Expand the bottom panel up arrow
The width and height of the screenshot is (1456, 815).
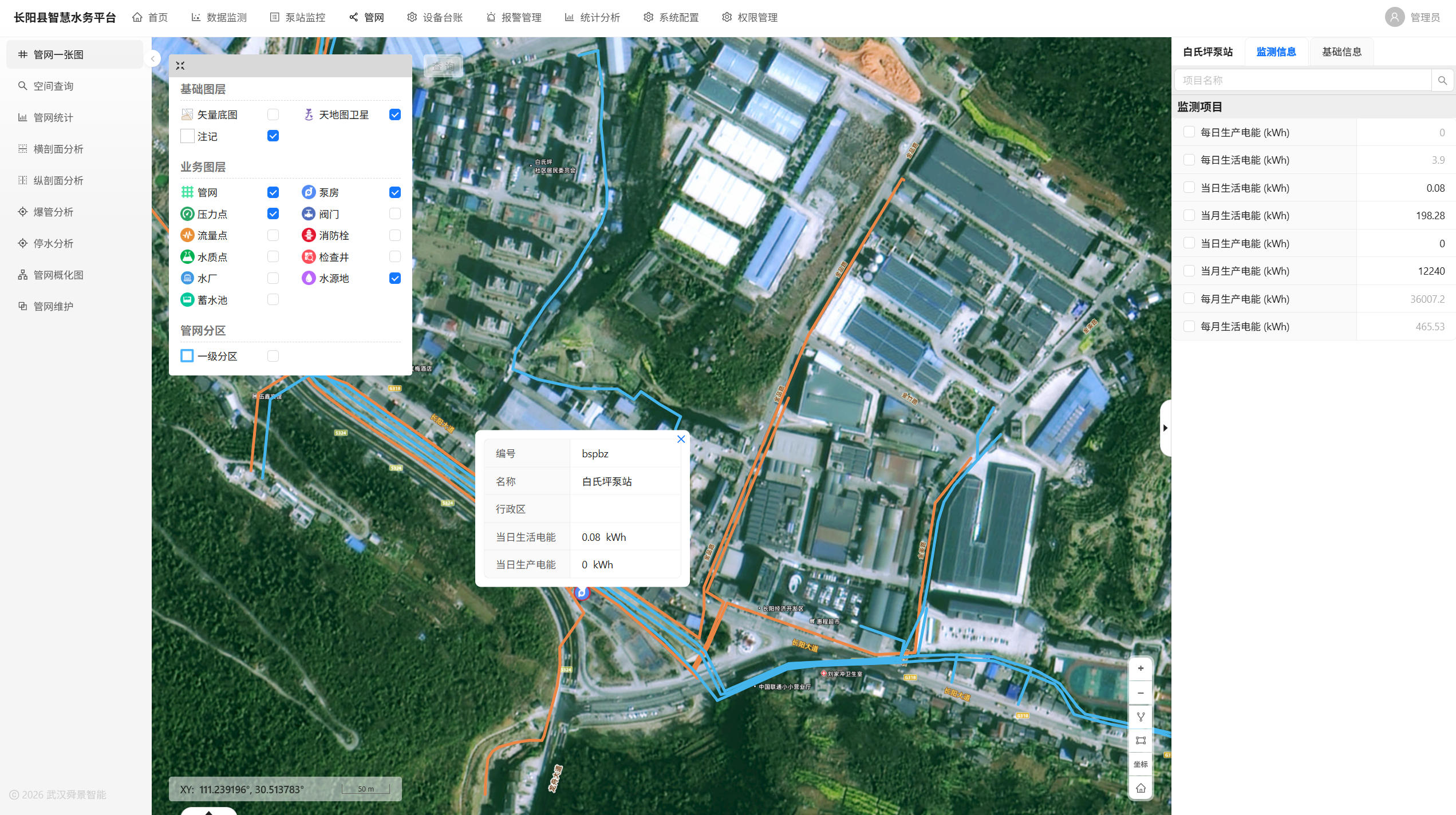[209, 812]
